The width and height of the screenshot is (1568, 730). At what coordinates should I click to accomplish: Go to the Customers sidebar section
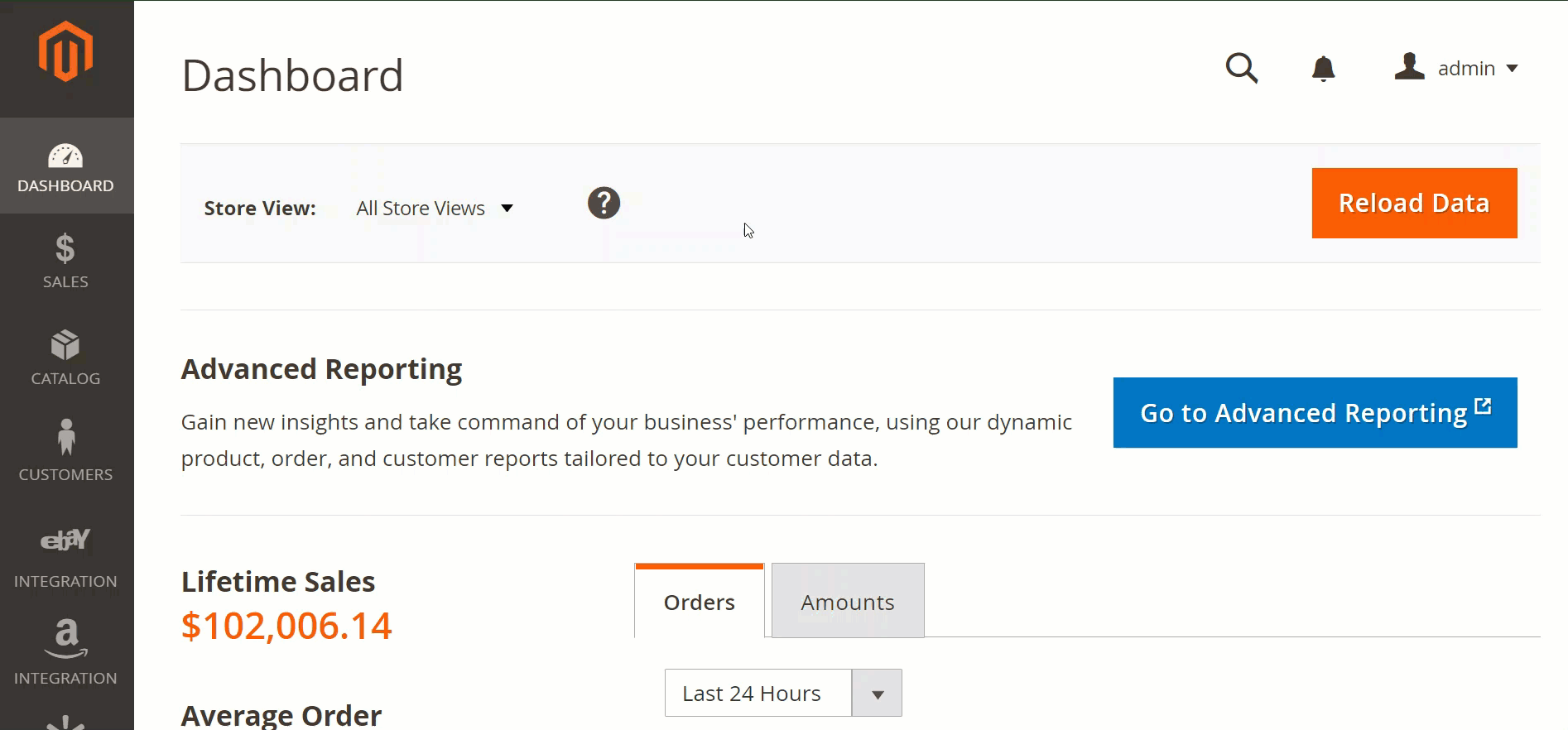[65, 452]
